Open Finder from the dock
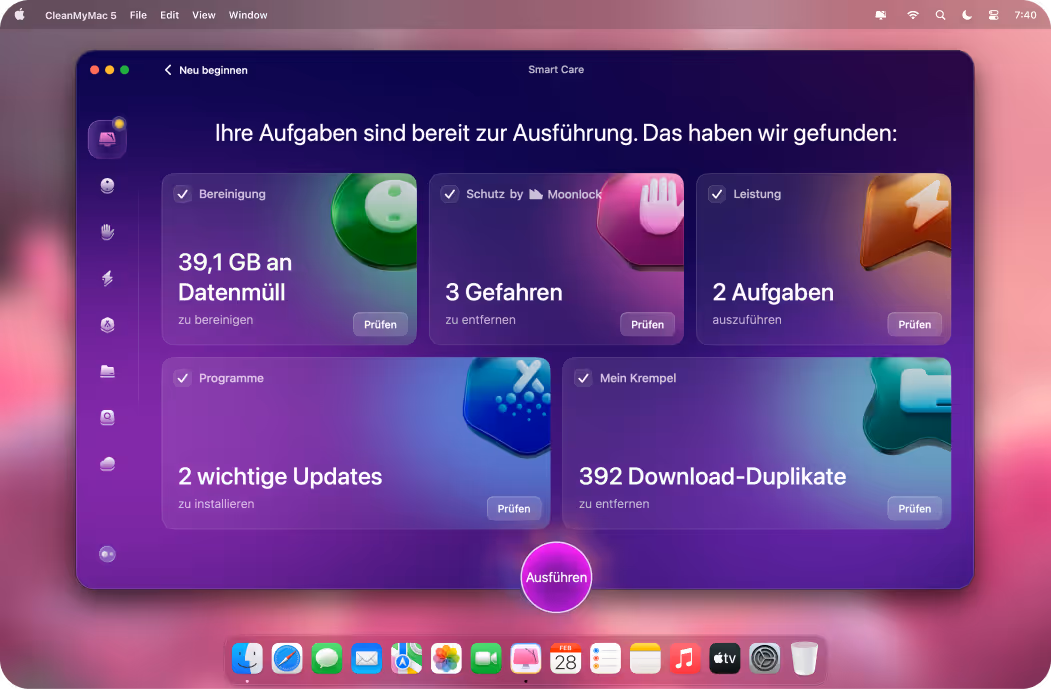Image resolution: width=1051 pixels, height=689 pixels. click(247, 658)
